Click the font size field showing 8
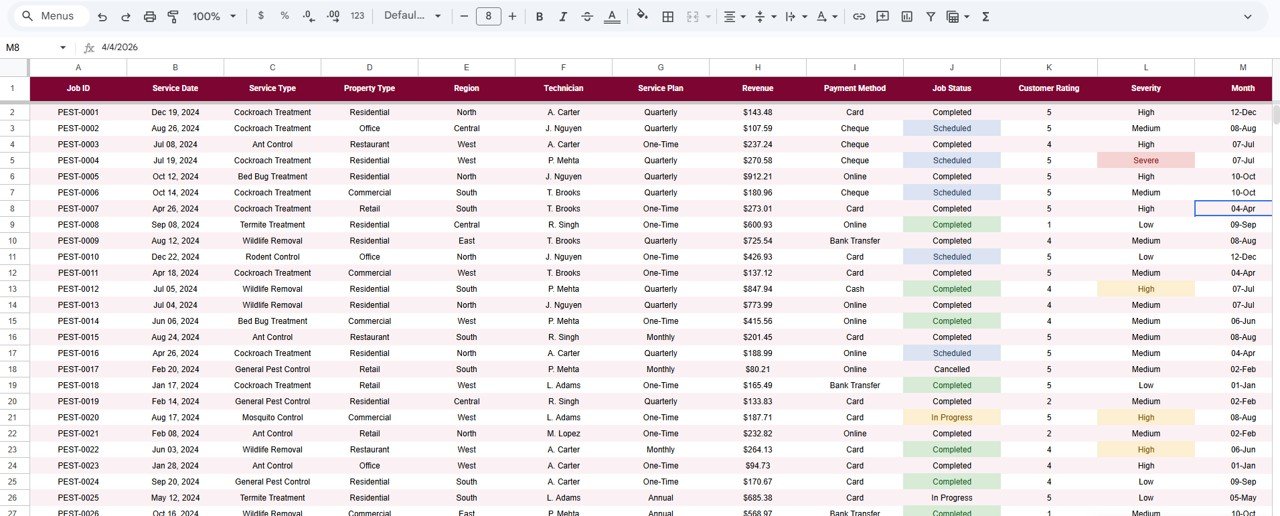 (x=488, y=17)
